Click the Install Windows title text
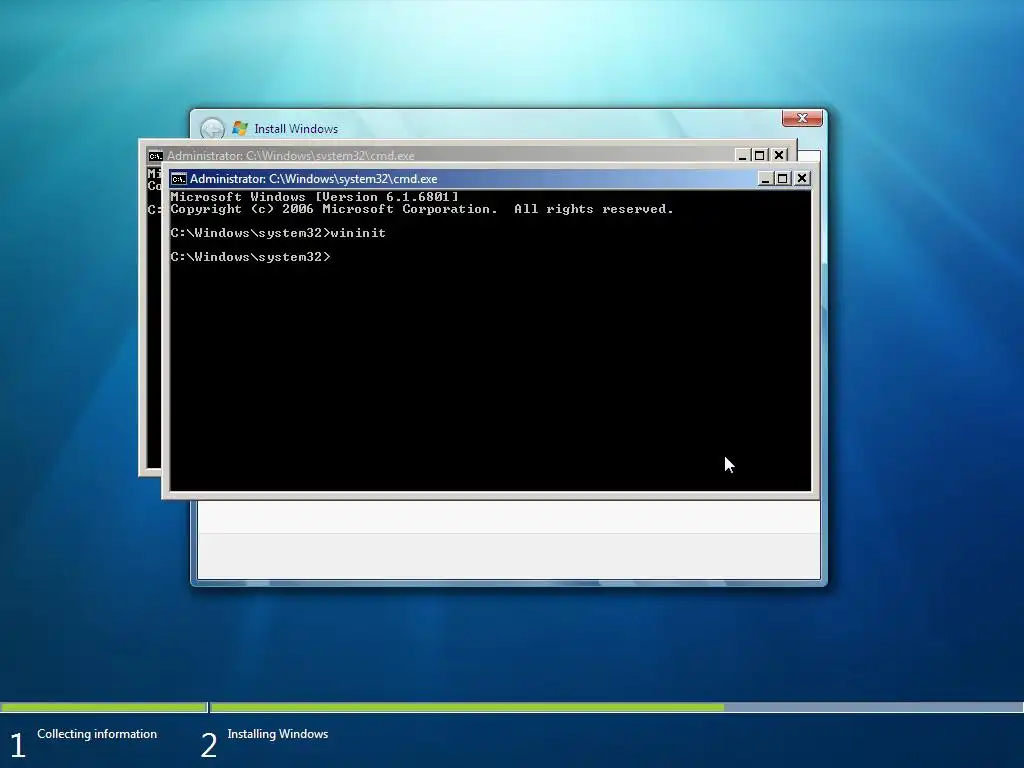 click(296, 129)
